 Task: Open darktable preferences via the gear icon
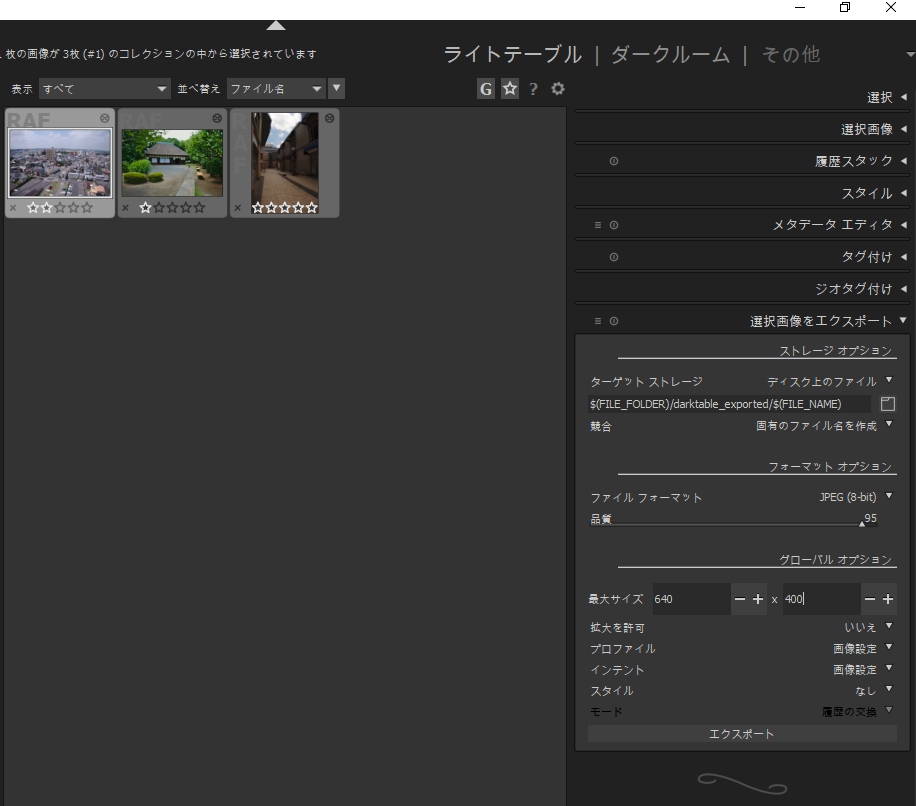point(557,89)
